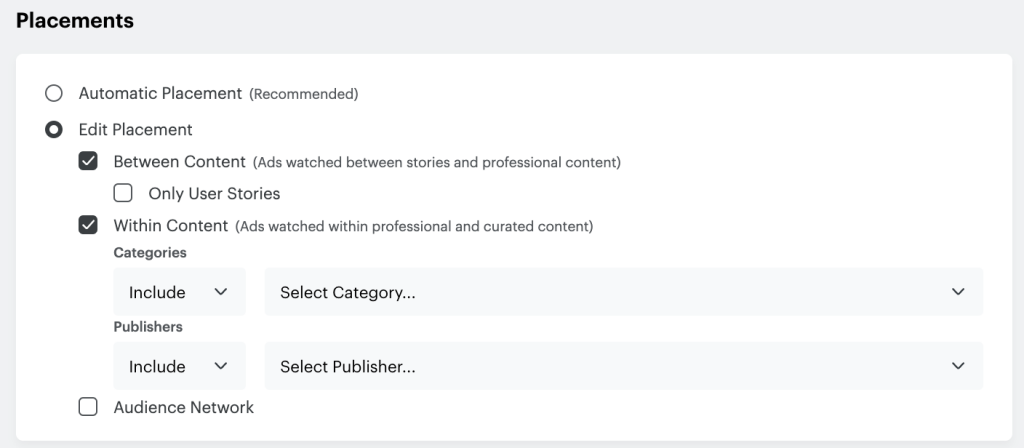1024x448 pixels.
Task: Click the 'Only User Stories' label text
Action: point(214,194)
